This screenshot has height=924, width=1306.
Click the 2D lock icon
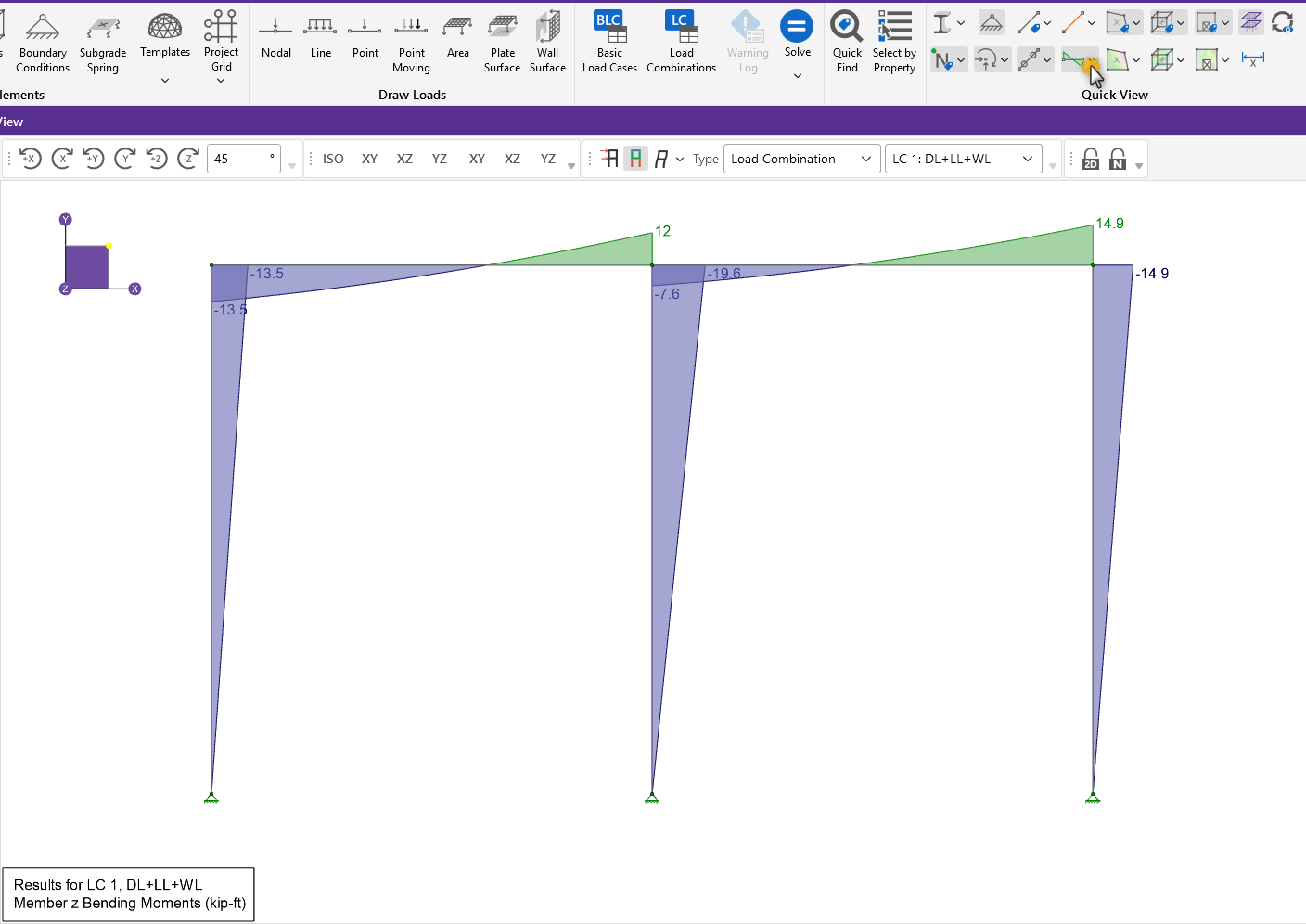[1091, 159]
